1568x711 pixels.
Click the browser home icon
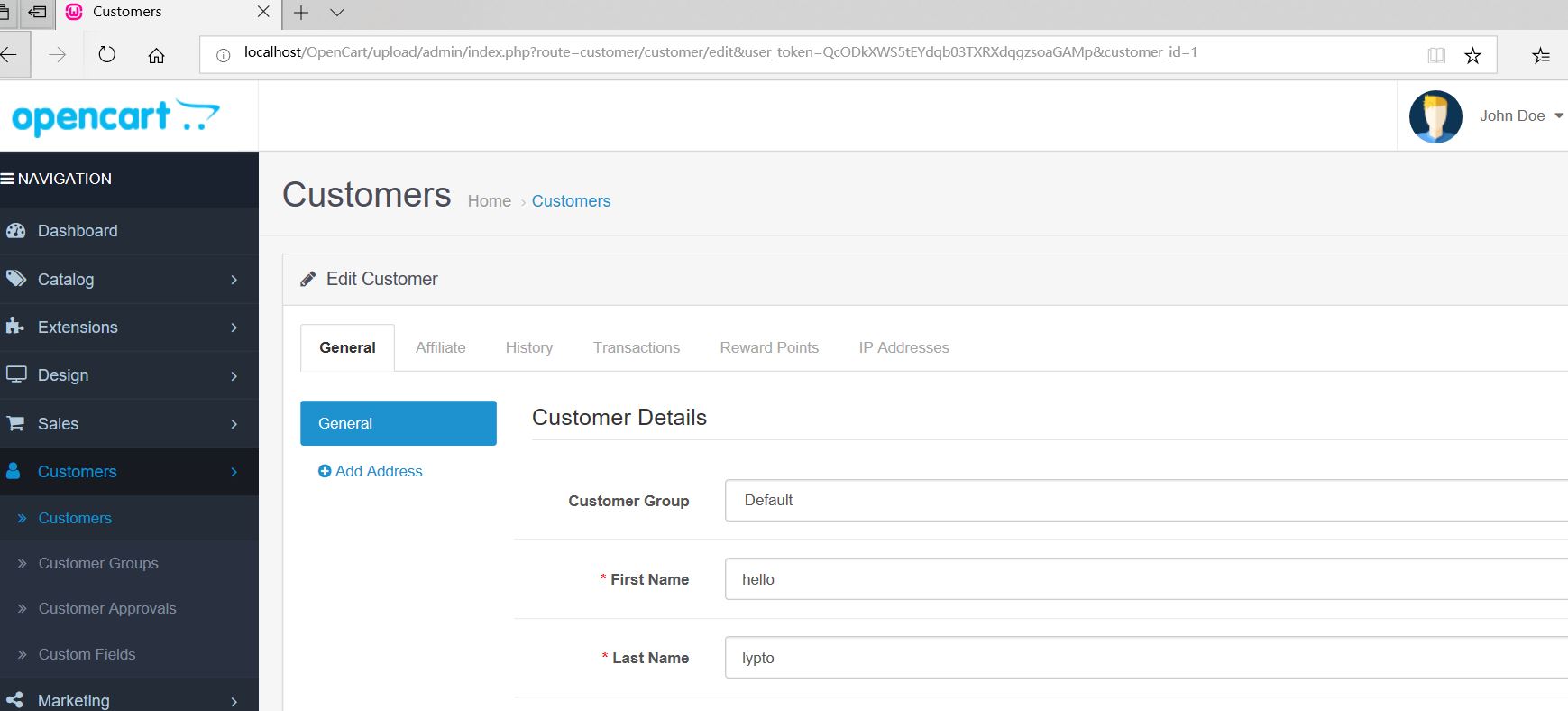click(x=156, y=55)
